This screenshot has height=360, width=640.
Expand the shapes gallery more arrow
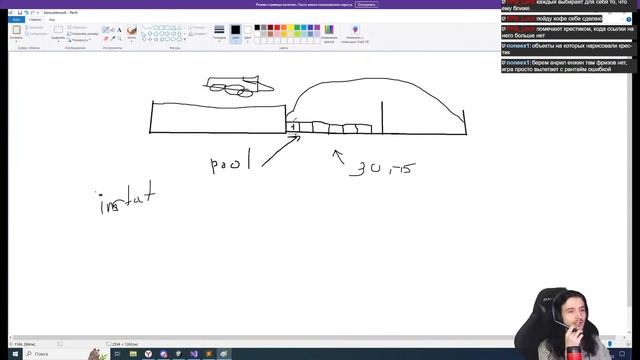tap(185, 40)
